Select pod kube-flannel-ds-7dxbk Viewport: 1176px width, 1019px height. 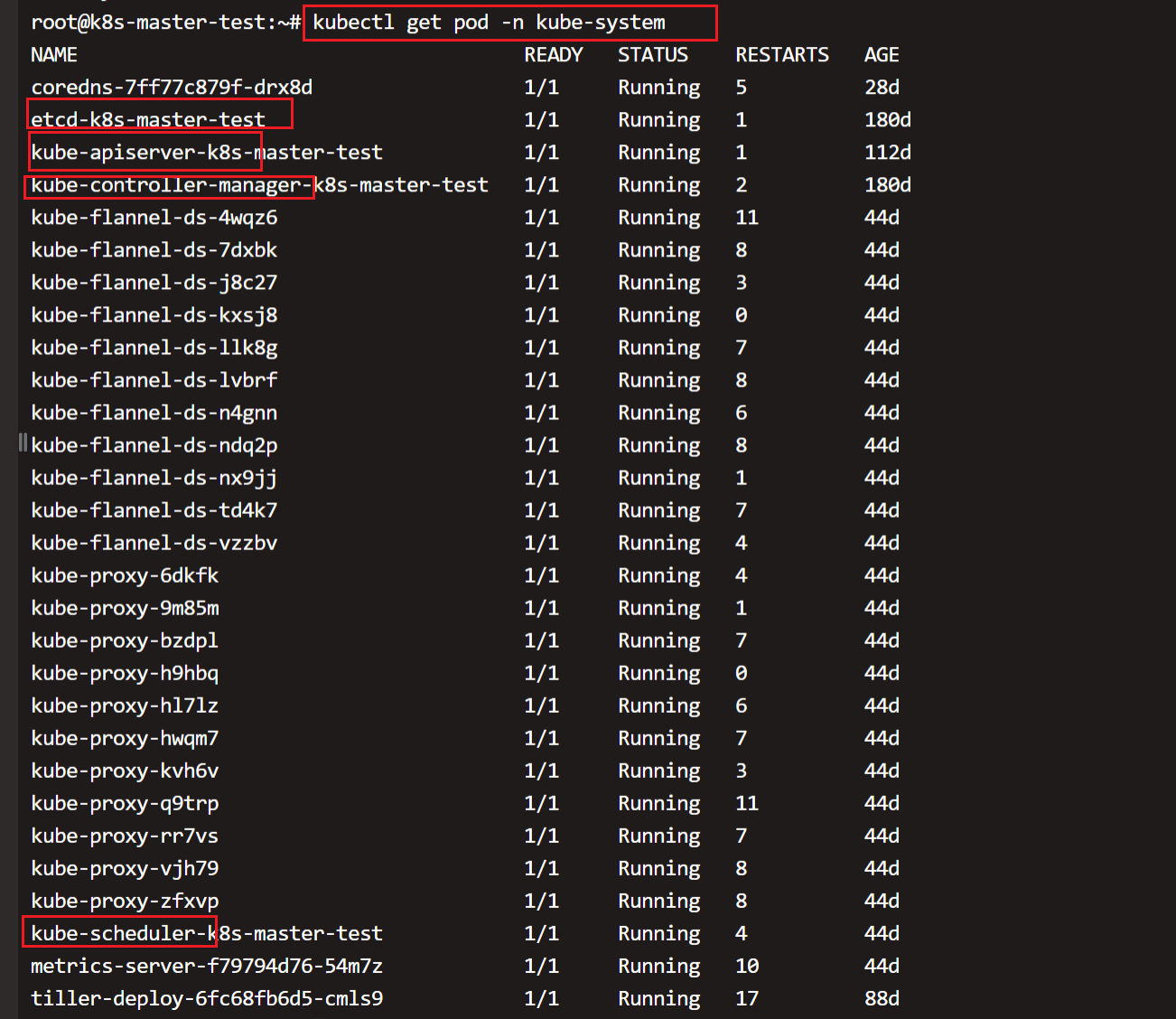point(154,250)
